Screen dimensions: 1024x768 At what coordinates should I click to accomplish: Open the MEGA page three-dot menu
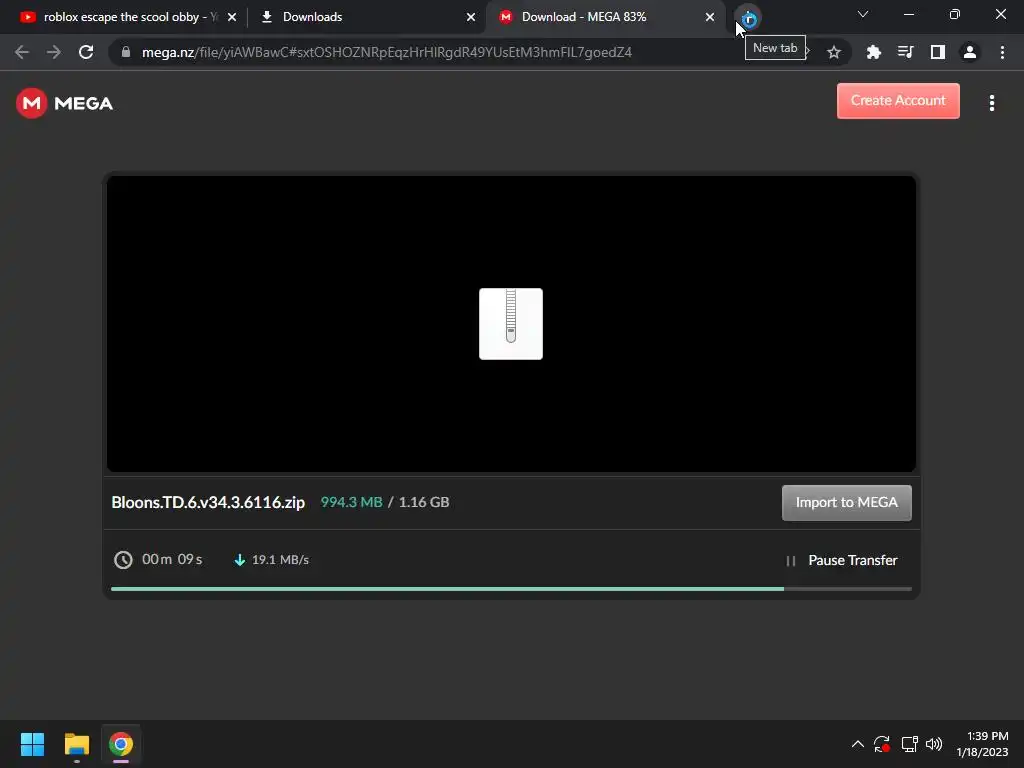(x=991, y=103)
